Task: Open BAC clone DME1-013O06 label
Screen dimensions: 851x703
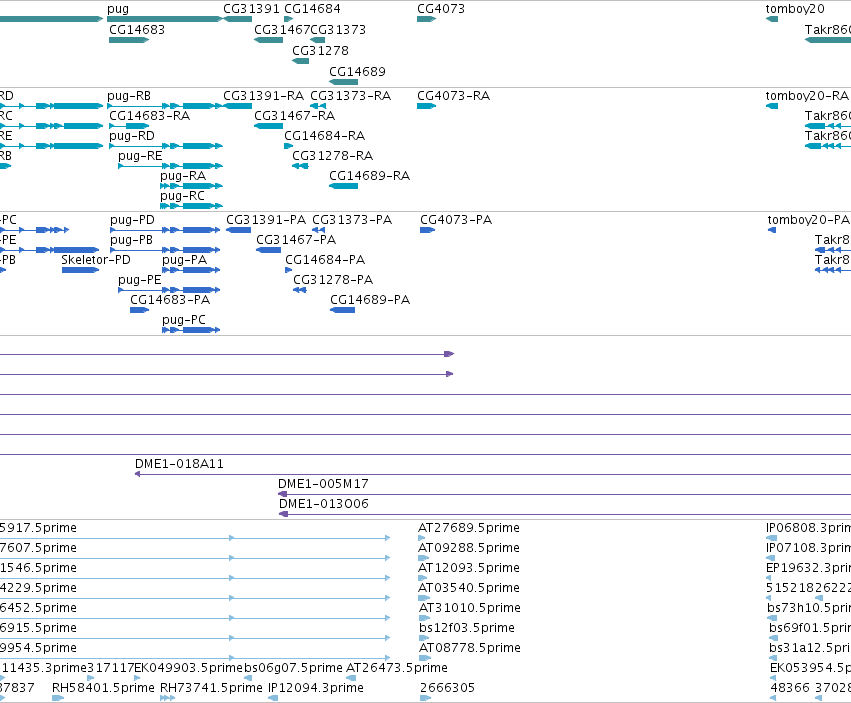Action: (323, 504)
